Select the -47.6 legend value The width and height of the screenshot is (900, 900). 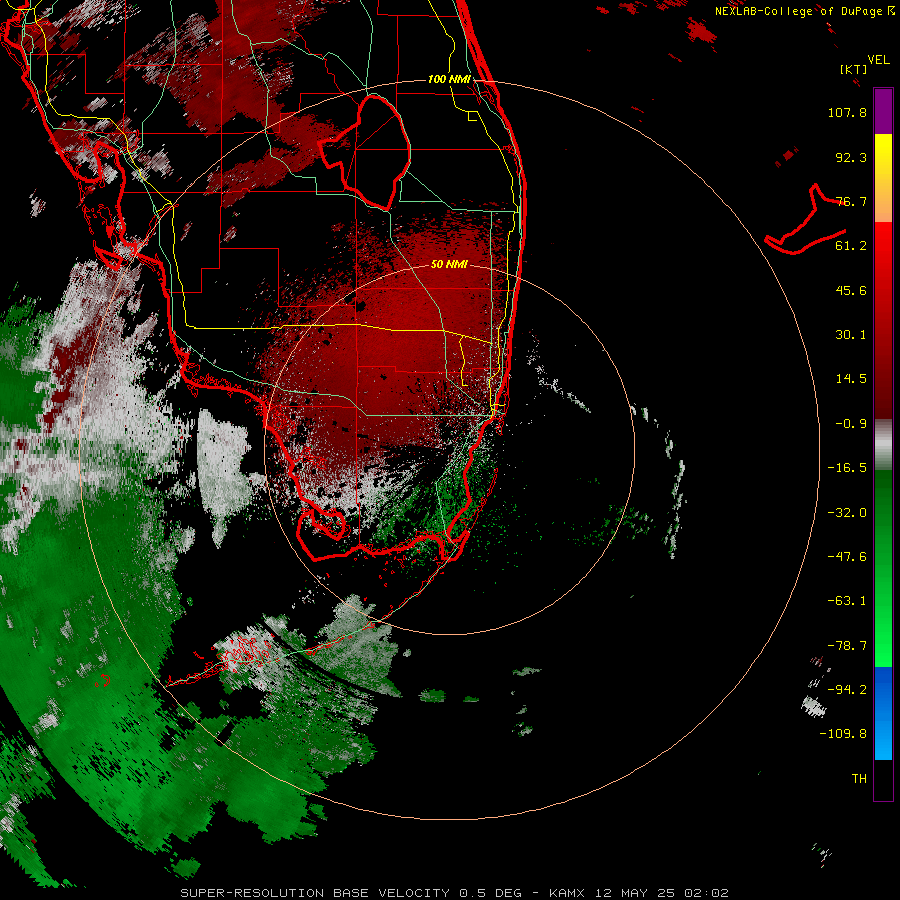tap(847, 557)
